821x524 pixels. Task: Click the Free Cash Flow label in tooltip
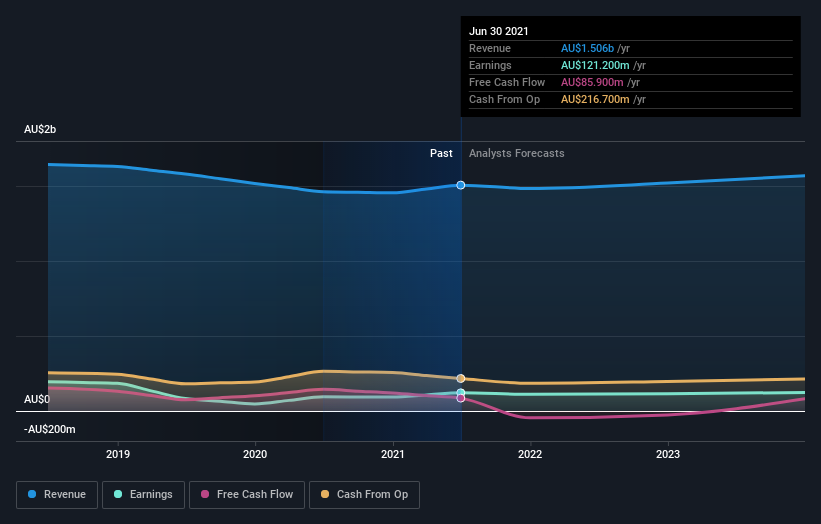tap(507, 82)
